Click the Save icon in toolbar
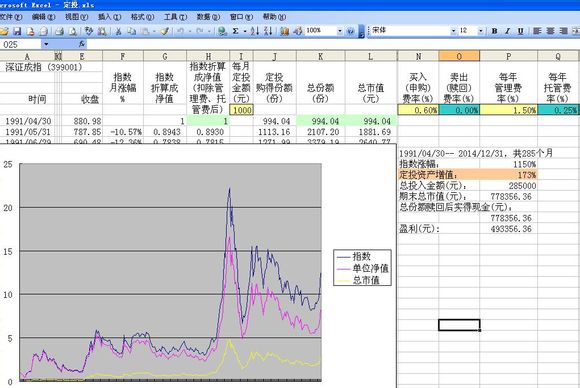580x388 pixels. pos(17,31)
